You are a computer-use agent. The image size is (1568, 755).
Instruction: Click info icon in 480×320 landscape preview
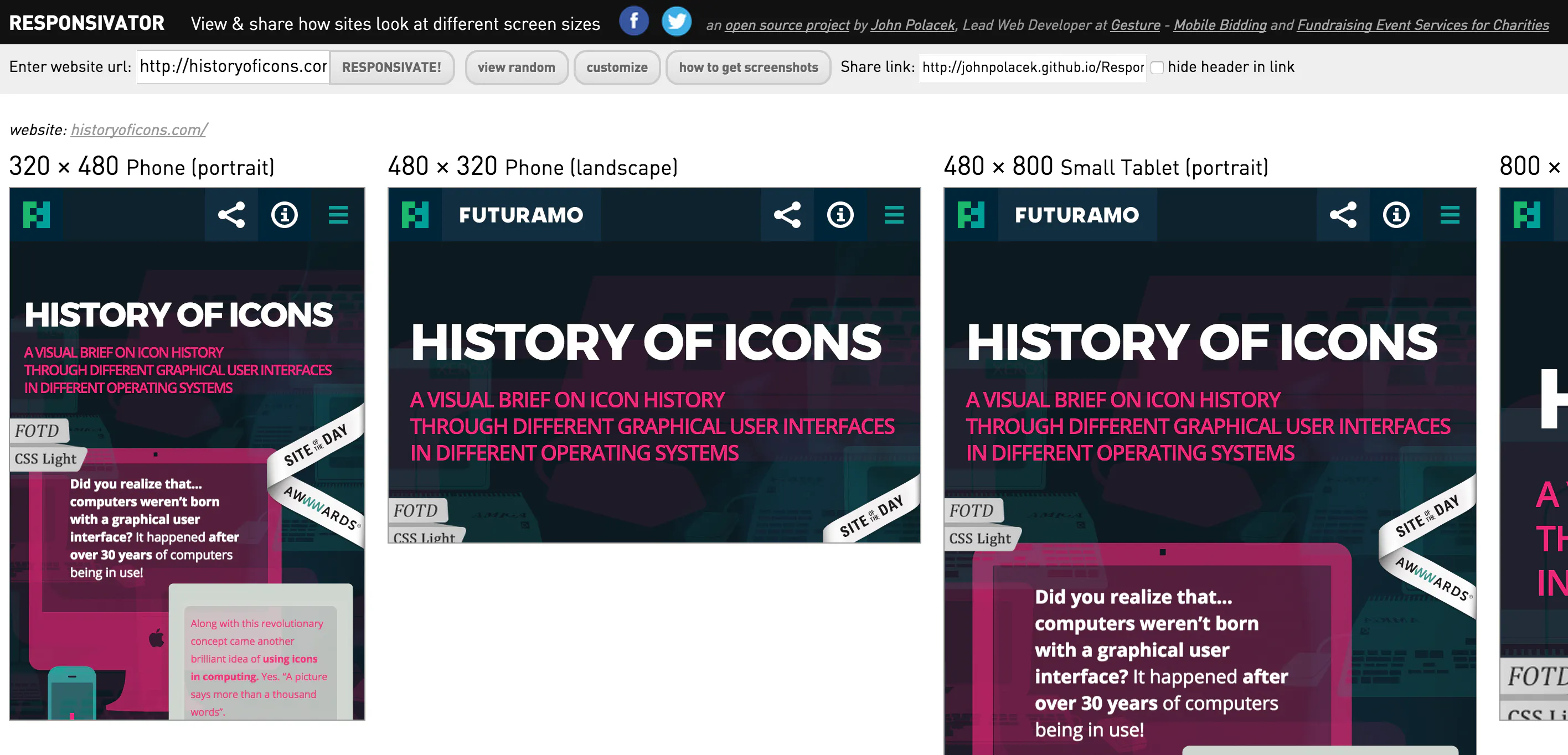click(x=840, y=215)
